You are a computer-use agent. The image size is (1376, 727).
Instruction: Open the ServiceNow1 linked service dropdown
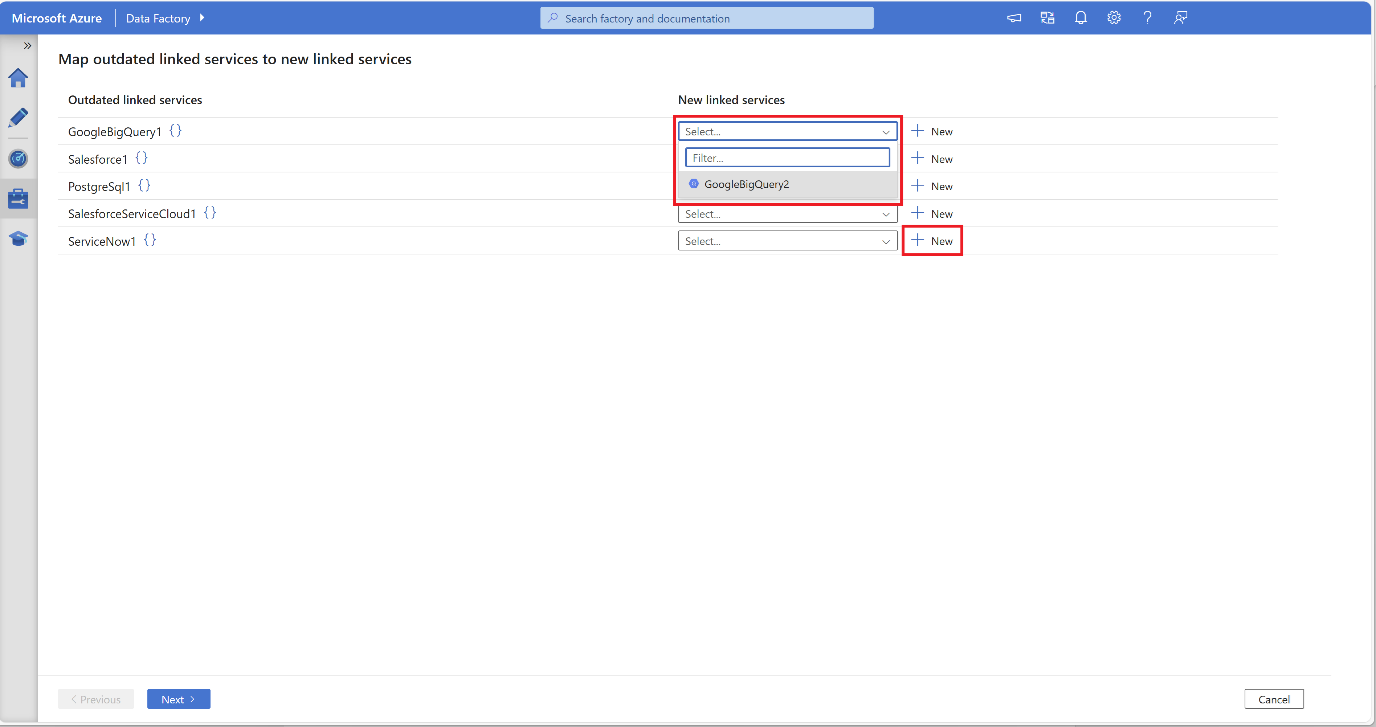tap(788, 241)
